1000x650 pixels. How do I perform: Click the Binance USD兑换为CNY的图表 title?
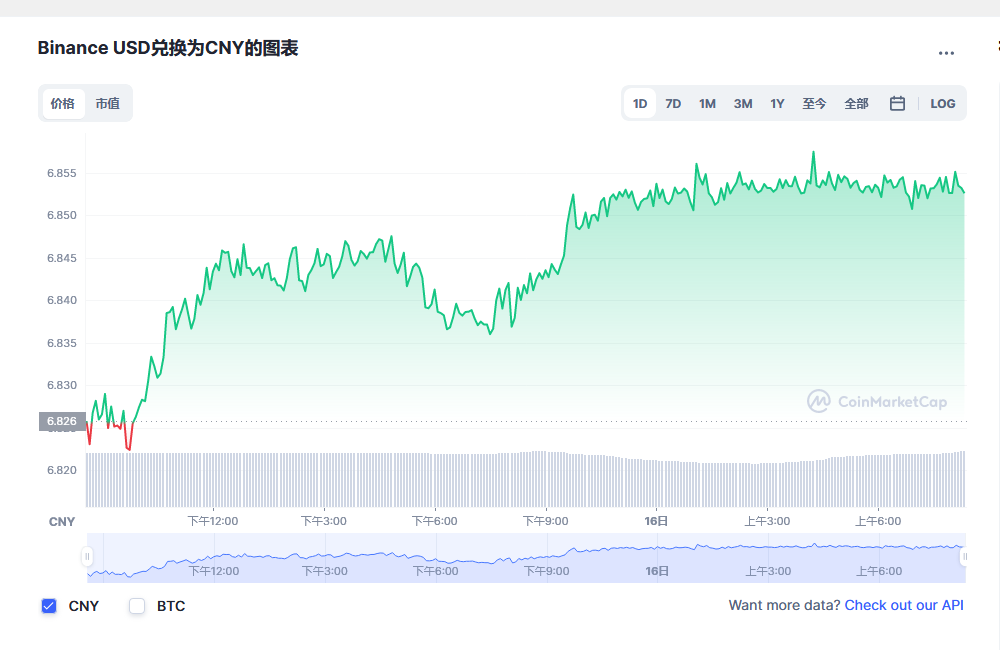[168, 48]
